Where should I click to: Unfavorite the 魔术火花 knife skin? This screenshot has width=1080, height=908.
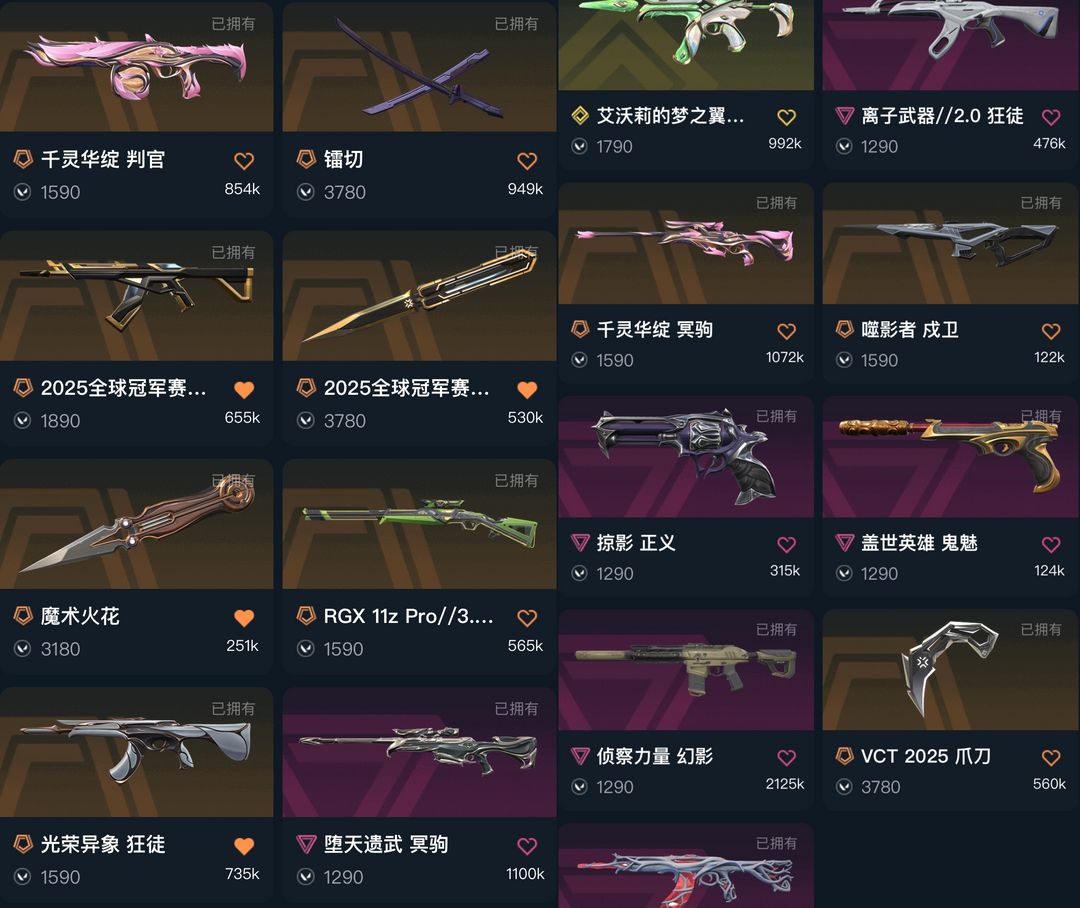244,618
